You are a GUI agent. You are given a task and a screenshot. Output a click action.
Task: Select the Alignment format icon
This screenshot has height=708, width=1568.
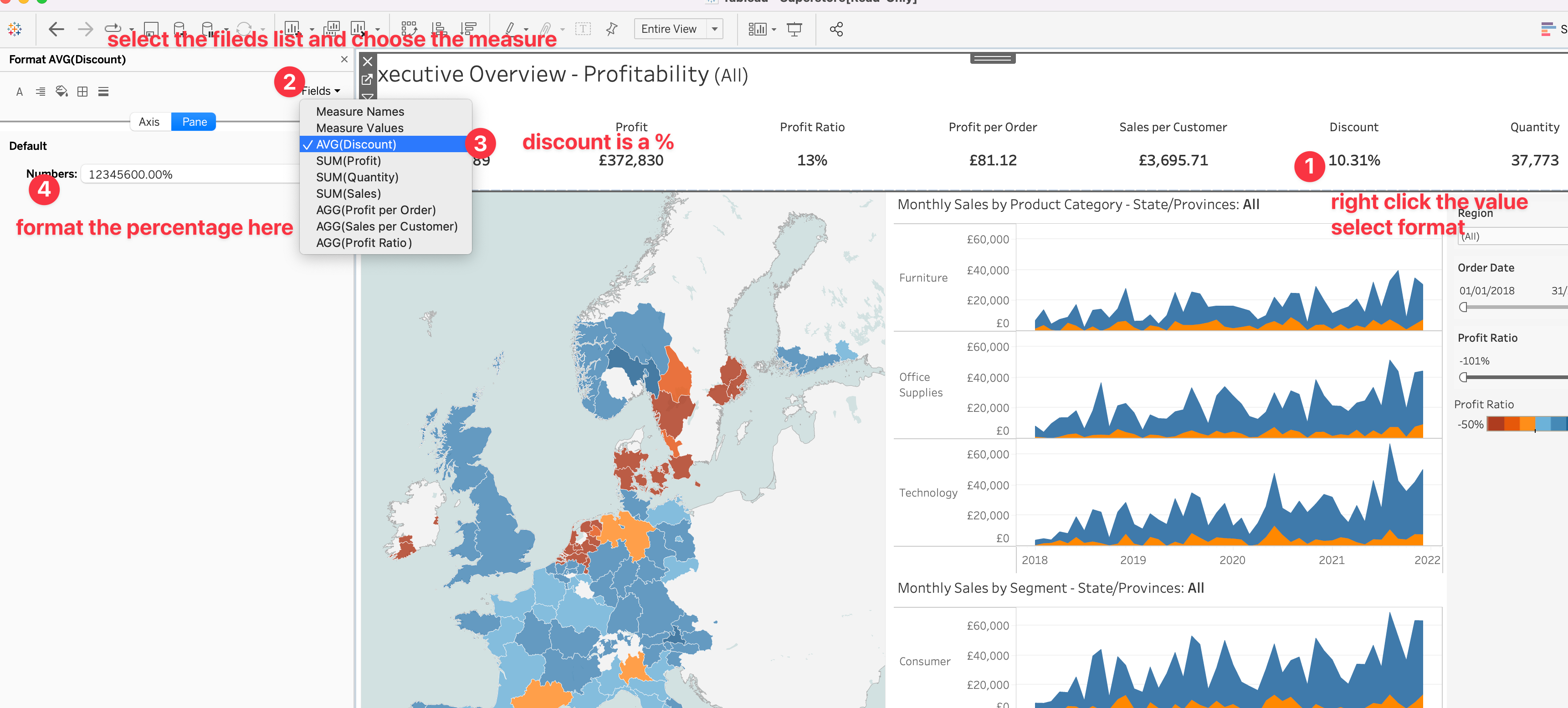[40, 91]
